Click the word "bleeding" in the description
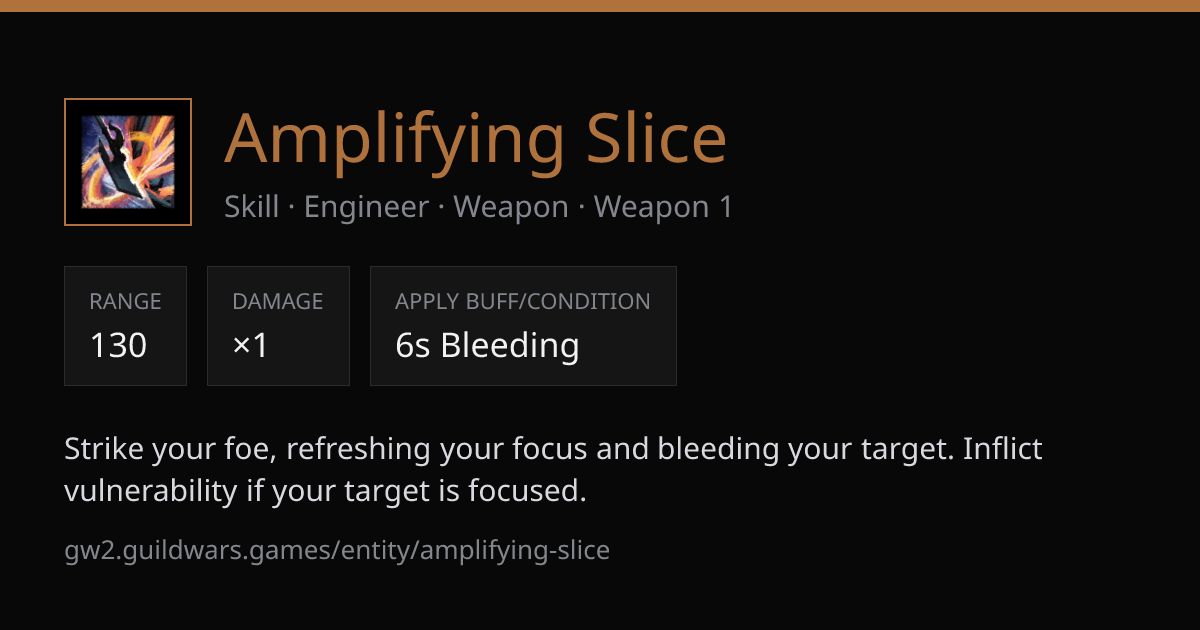The height and width of the screenshot is (630, 1200). [x=719, y=449]
